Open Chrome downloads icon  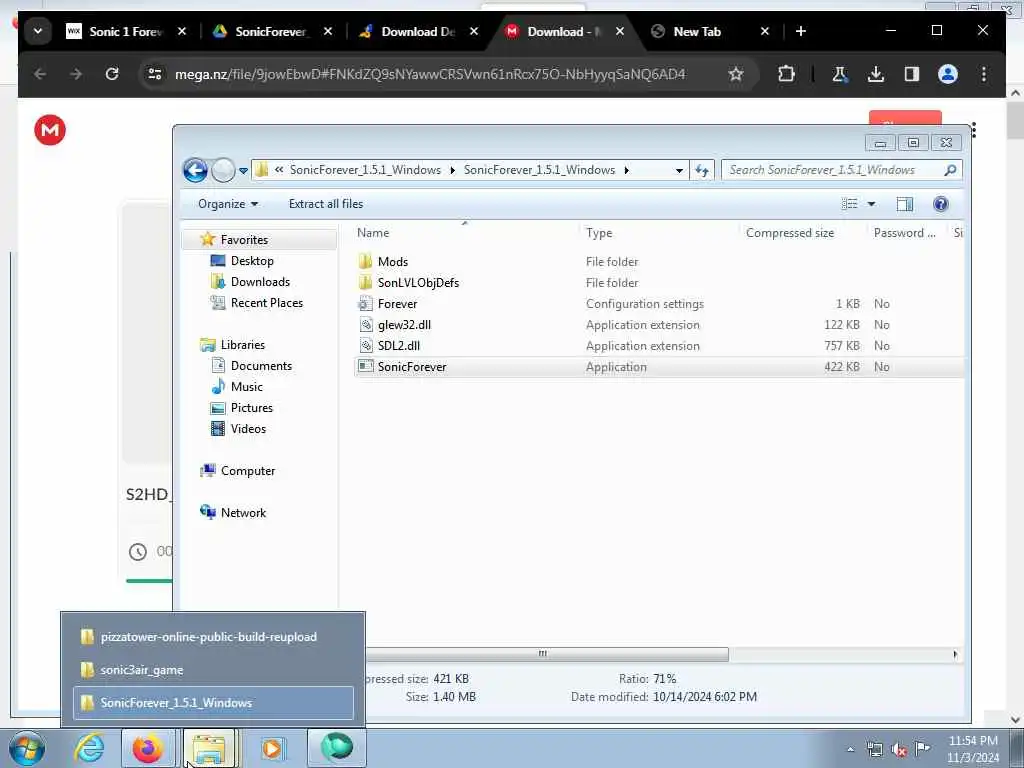(876, 74)
